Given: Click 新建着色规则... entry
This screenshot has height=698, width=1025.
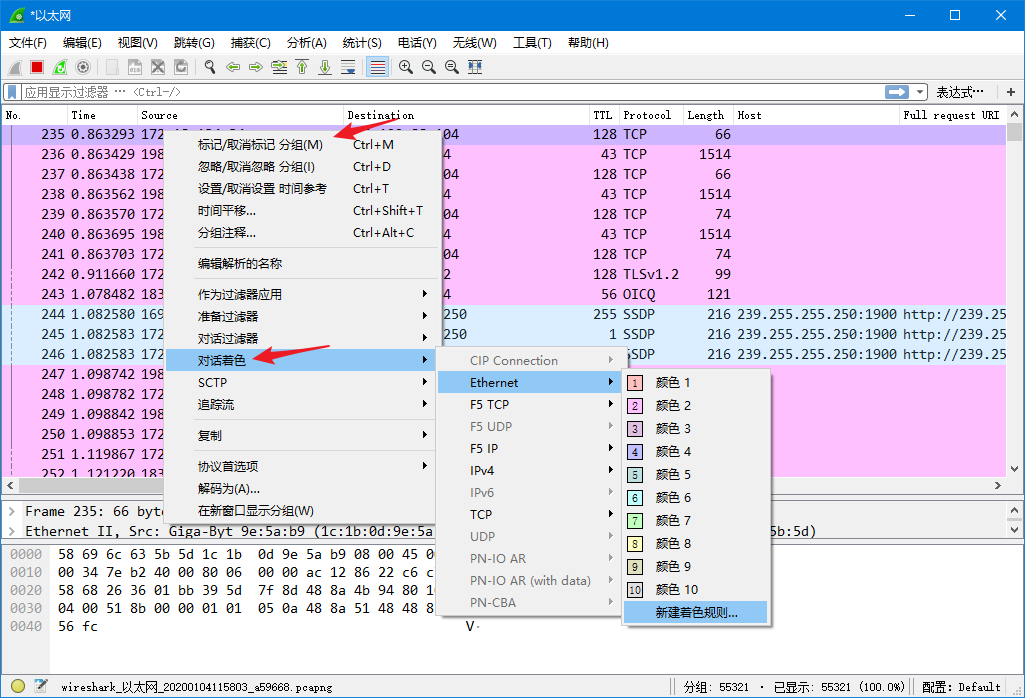Looking at the screenshot, I should [696, 613].
